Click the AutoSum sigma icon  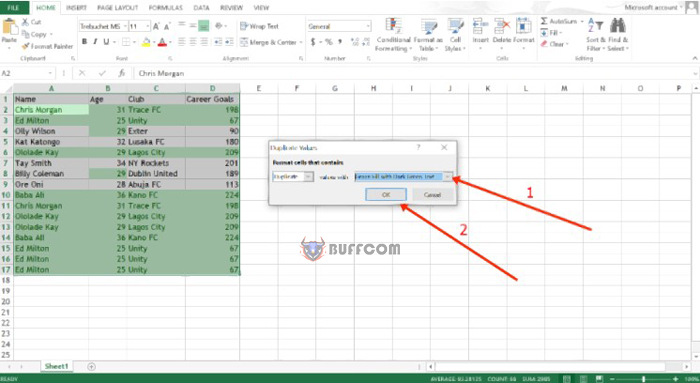click(x=544, y=21)
